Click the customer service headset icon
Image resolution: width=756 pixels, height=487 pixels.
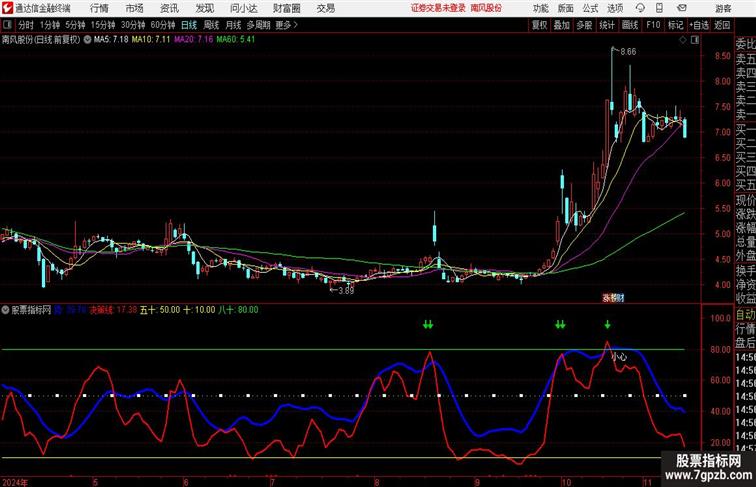pyautogui.click(x=640, y=8)
